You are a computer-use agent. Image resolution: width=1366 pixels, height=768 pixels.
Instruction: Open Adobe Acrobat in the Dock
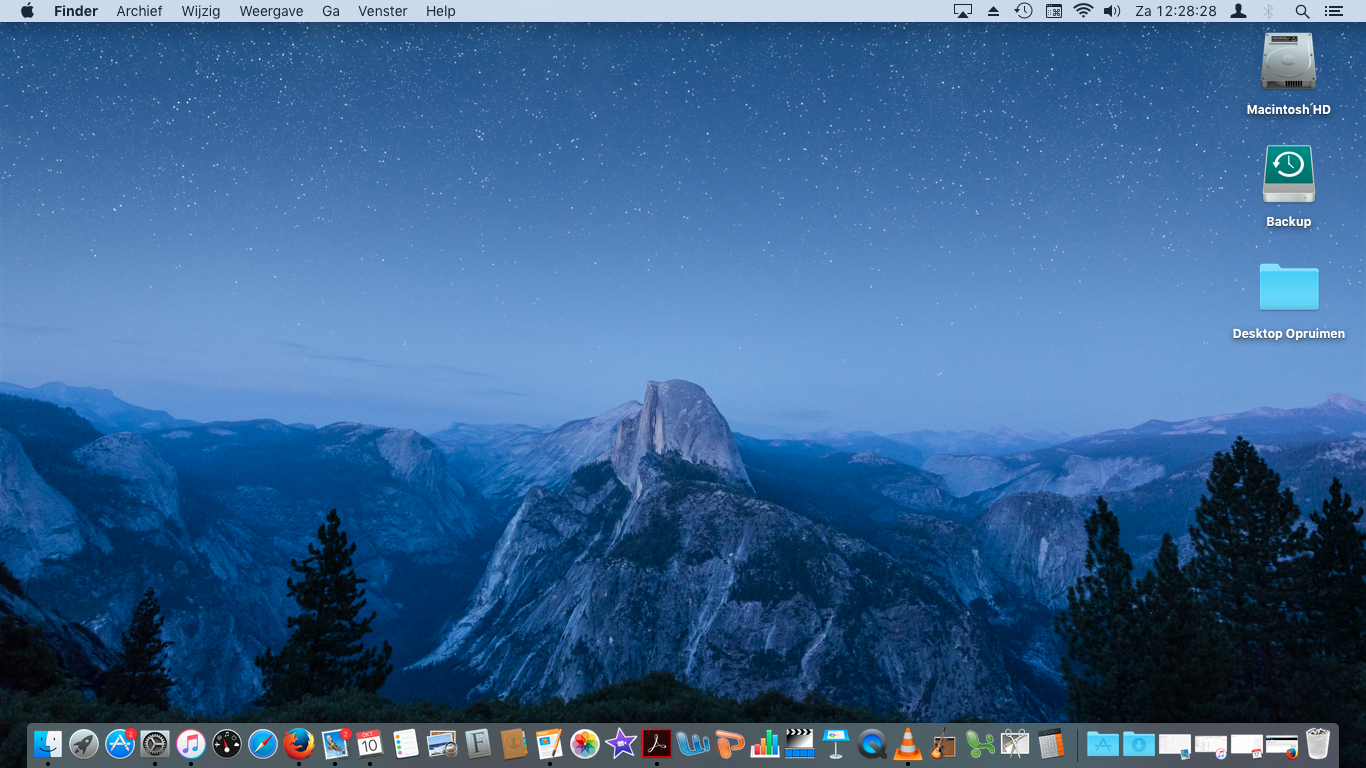[657, 743]
